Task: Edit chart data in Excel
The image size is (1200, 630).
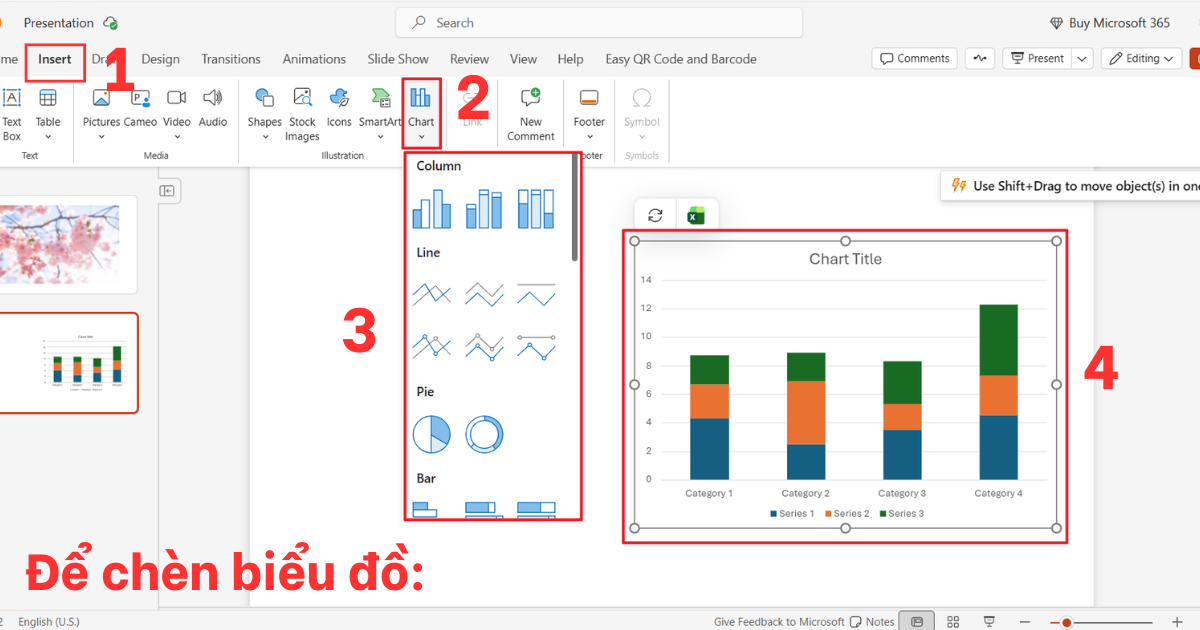Action: coord(695,215)
